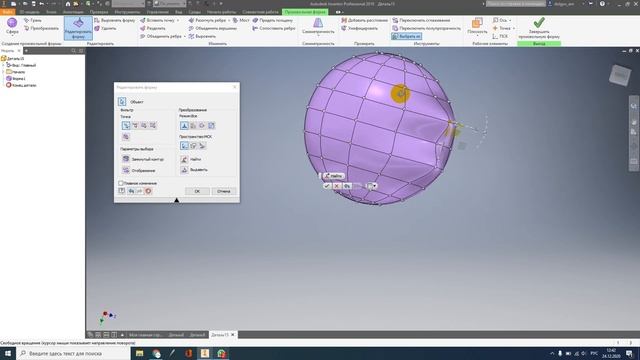640x360 pixels.
Task: Pick the Мост bridge tool
Action: point(241,20)
